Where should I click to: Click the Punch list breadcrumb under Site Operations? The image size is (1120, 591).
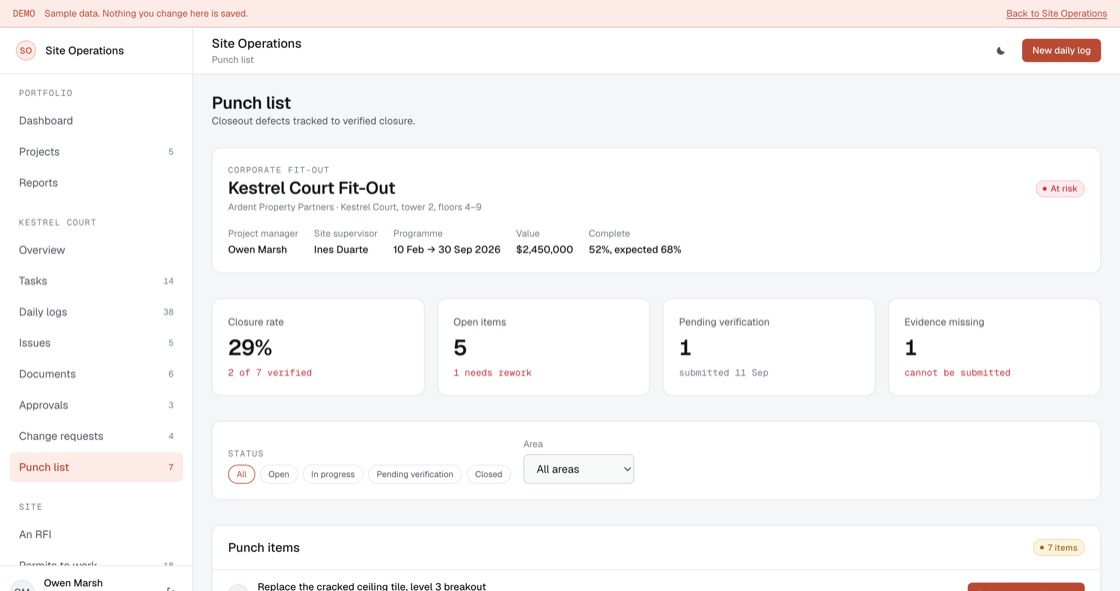(232, 60)
